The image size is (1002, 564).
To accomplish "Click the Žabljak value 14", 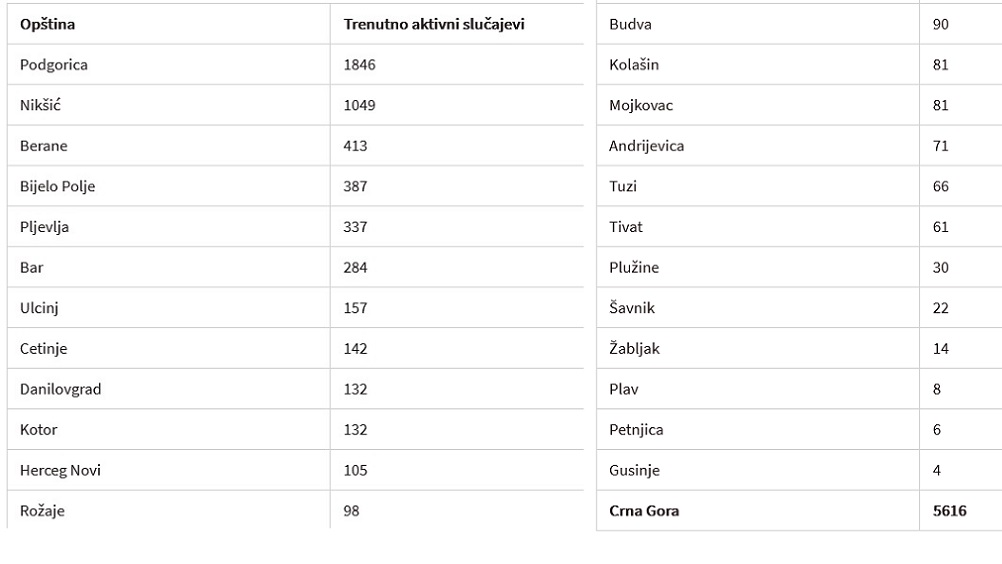I will pyautogui.click(x=941, y=349).
